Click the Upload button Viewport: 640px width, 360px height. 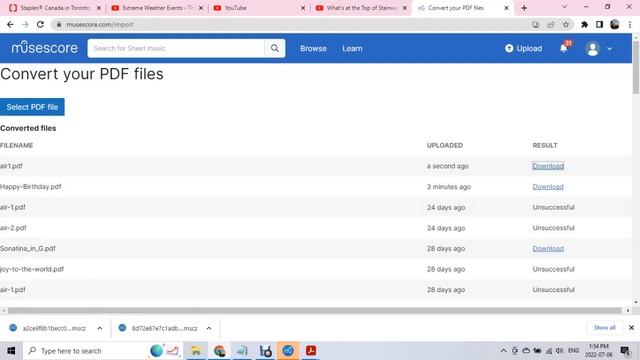524,48
